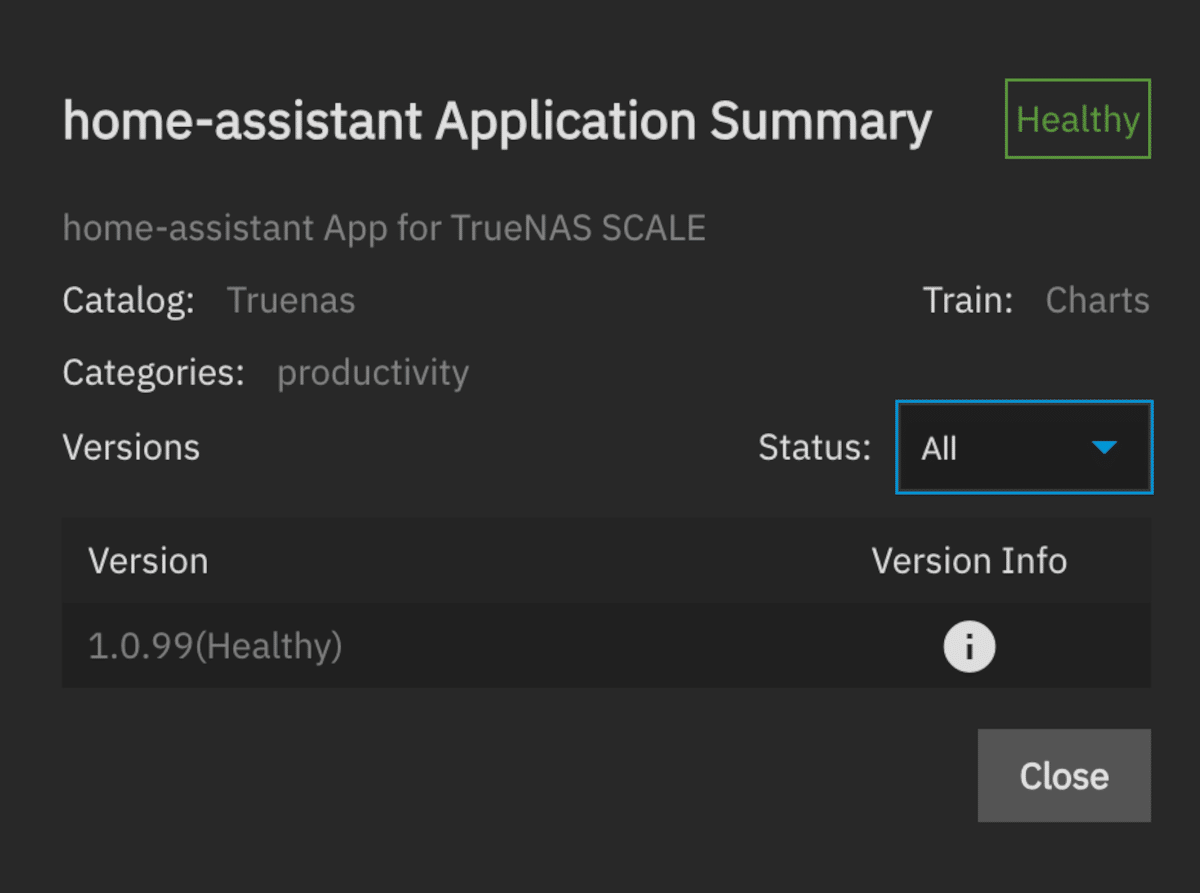Select the 1.0.99(Healthy) version row text
Screen dimensions: 1200x893
coord(215,647)
